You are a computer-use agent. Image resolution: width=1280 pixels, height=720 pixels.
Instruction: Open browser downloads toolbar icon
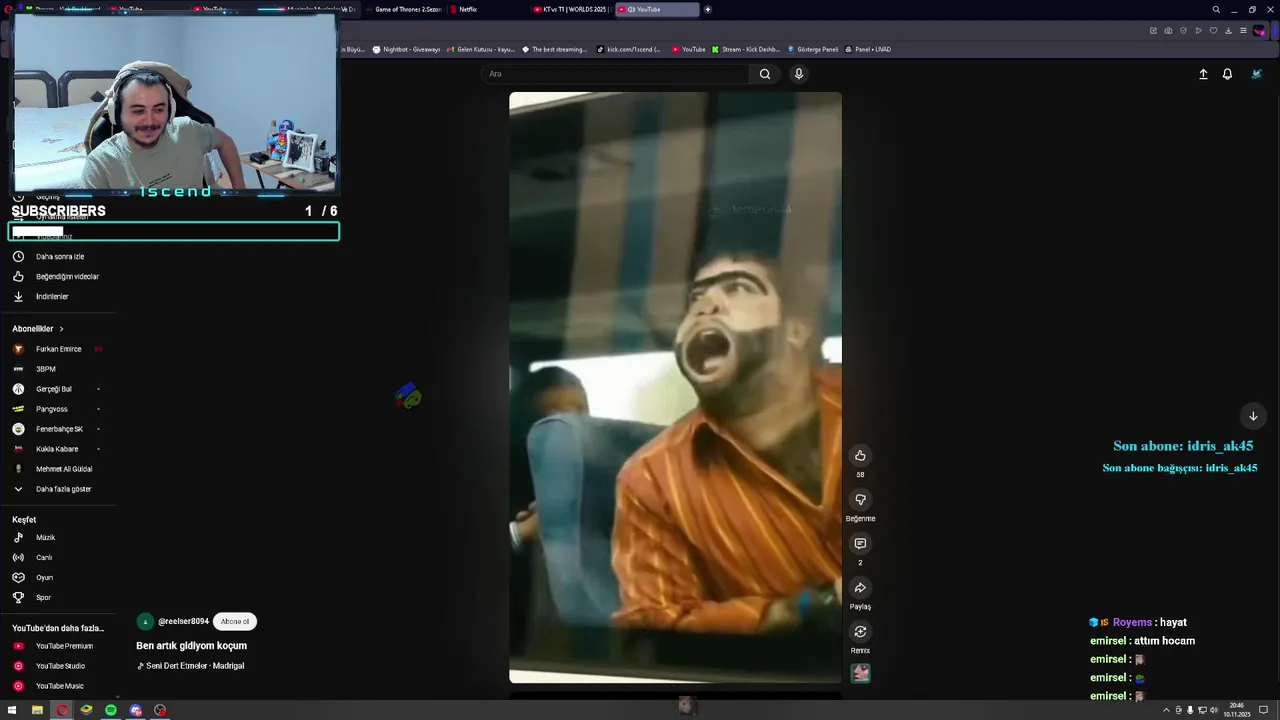point(1228,31)
